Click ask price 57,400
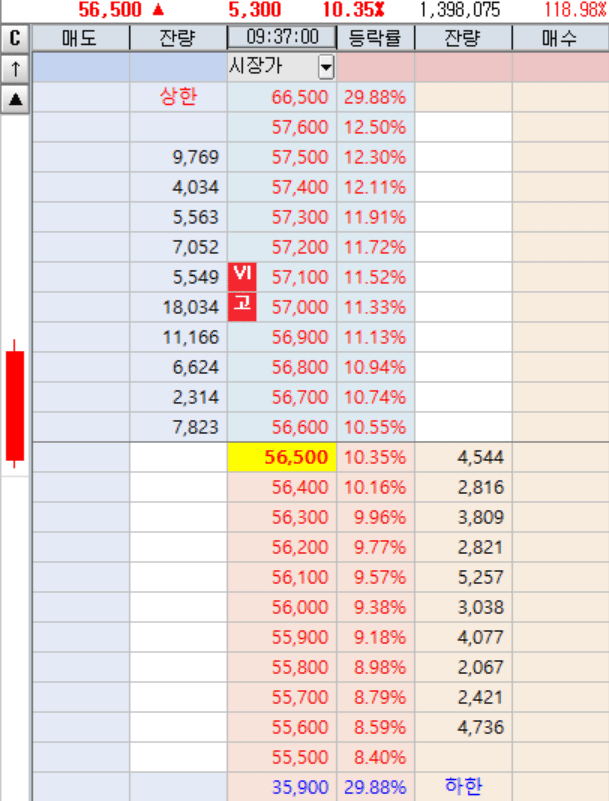 [282, 187]
